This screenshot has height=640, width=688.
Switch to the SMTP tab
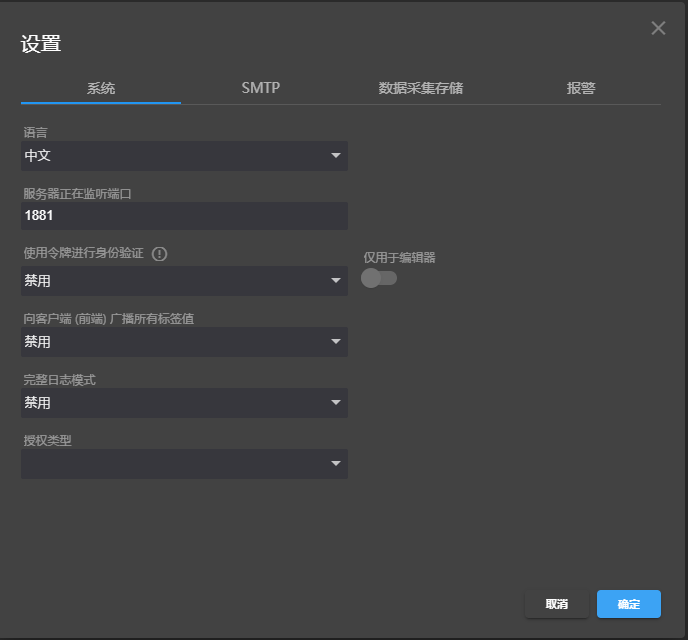(x=261, y=88)
